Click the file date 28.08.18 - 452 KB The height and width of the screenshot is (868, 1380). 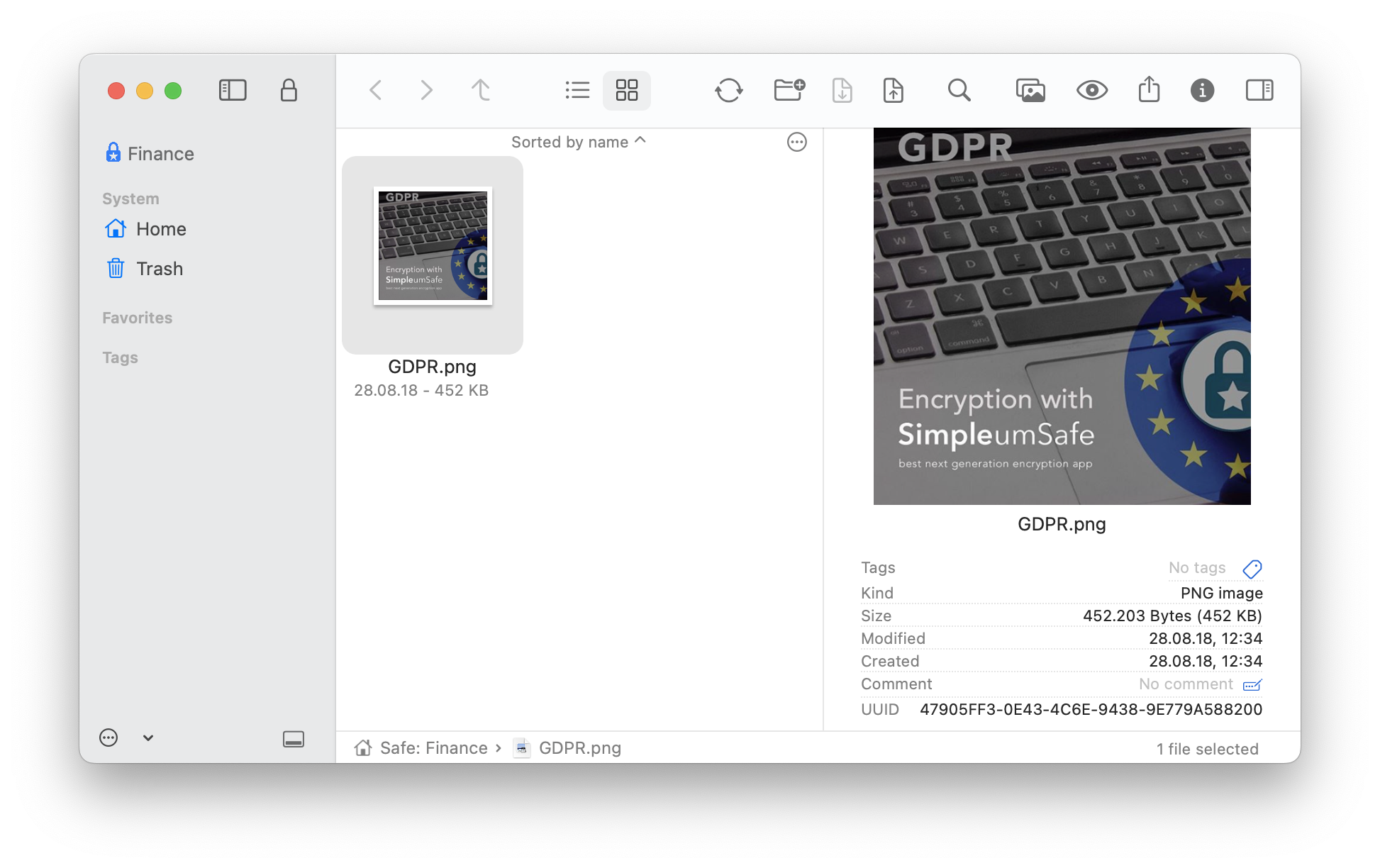point(421,390)
